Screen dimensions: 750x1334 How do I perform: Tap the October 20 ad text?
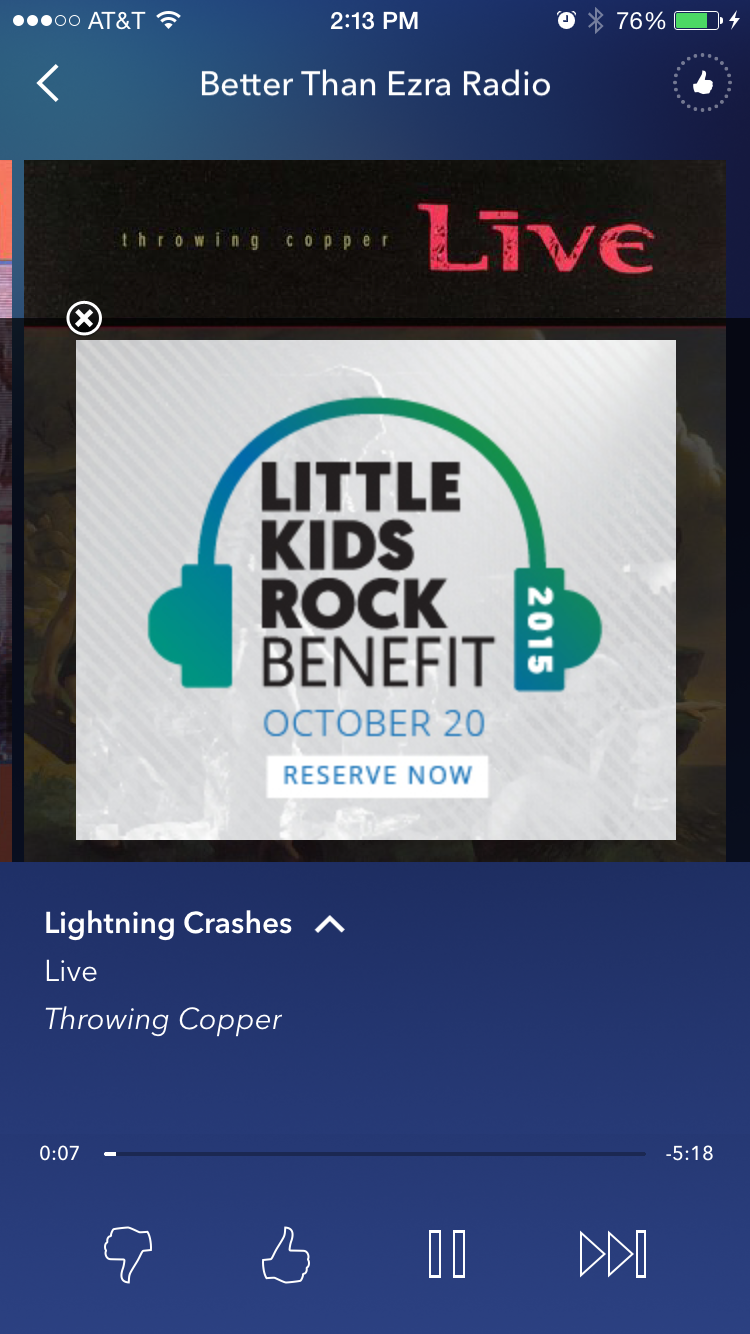pos(374,723)
